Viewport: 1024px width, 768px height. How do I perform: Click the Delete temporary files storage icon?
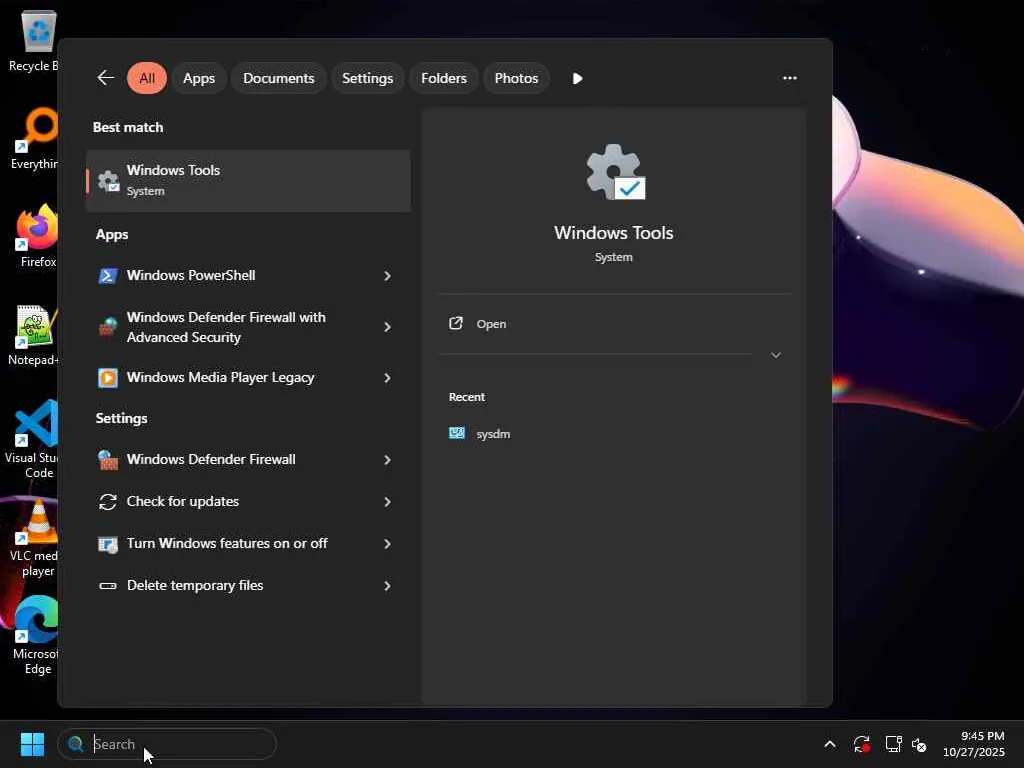(x=108, y=586)
